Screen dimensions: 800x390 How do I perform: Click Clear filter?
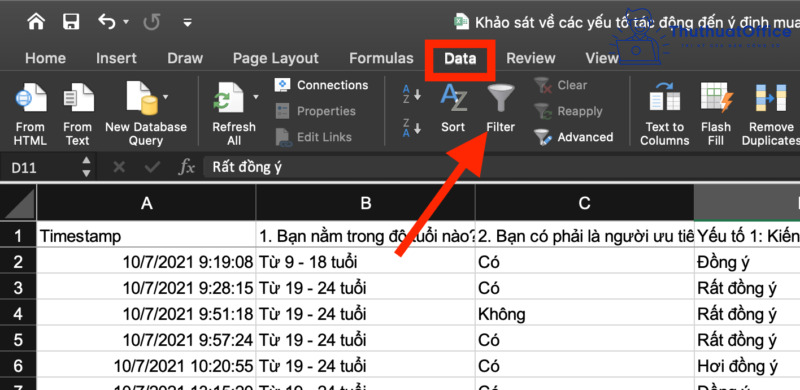(560, 85)
